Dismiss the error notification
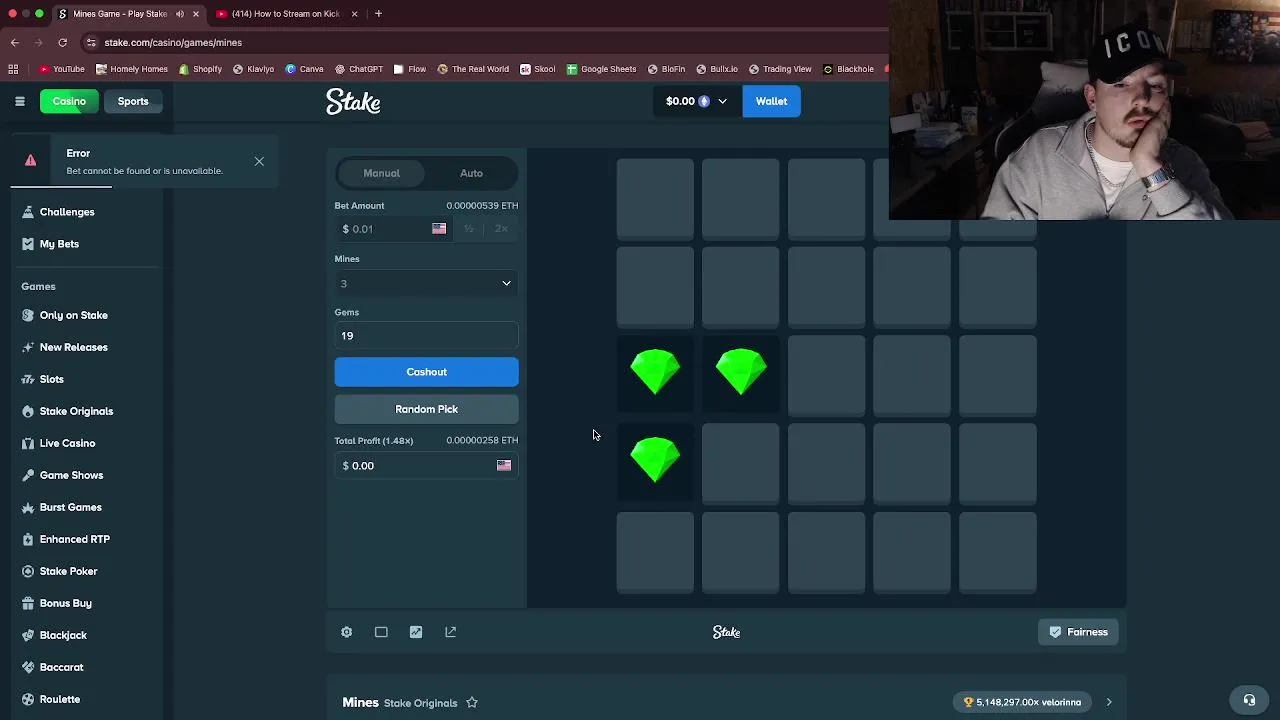 point(259,161)
